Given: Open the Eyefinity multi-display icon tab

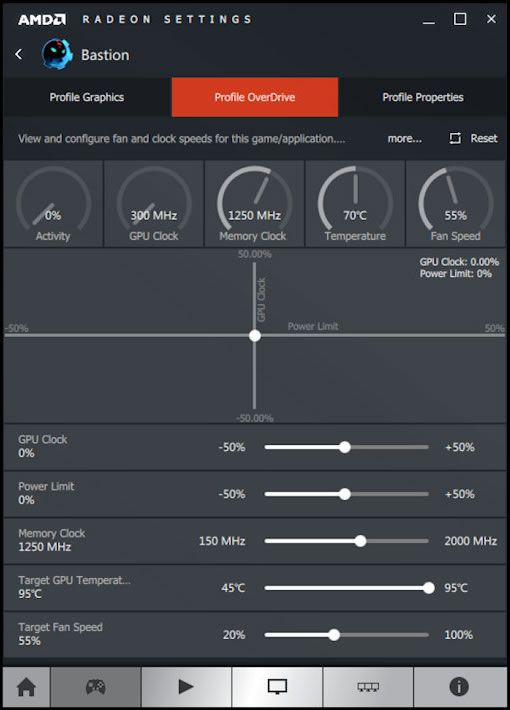Looking at the screenshot, I should (x=368, y=686).
